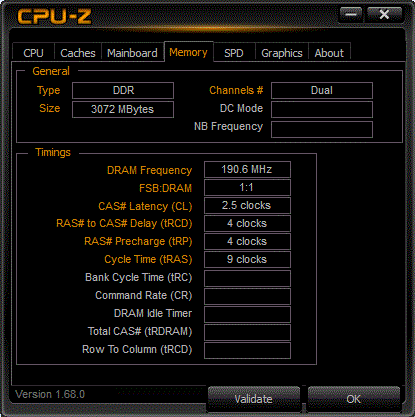
Task: Select the Memory tab
Action: 189,52
